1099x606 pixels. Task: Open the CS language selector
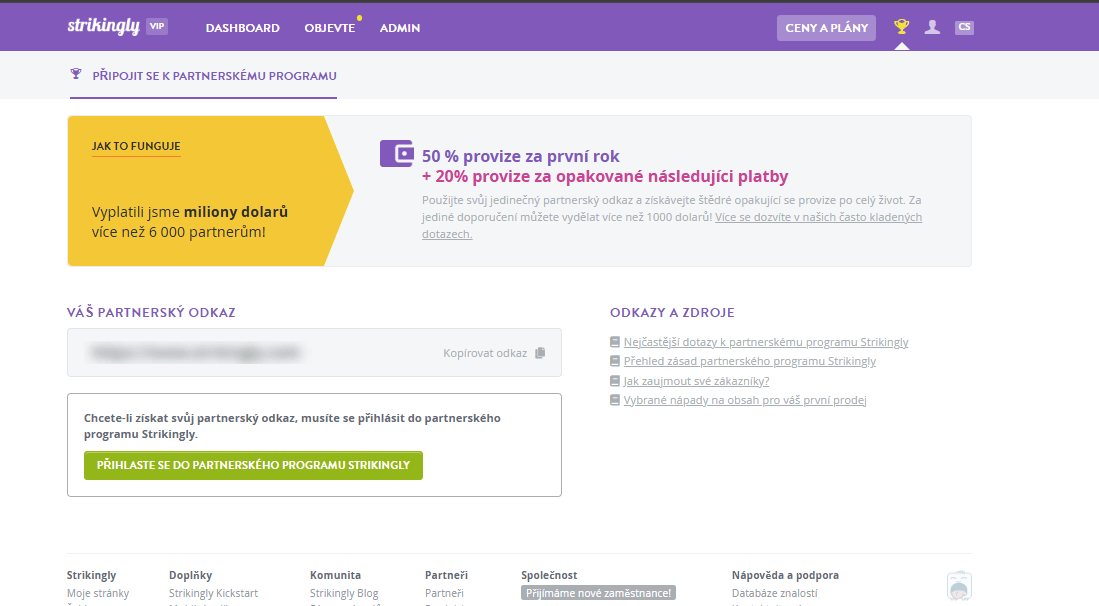click(x=964, y=27)
